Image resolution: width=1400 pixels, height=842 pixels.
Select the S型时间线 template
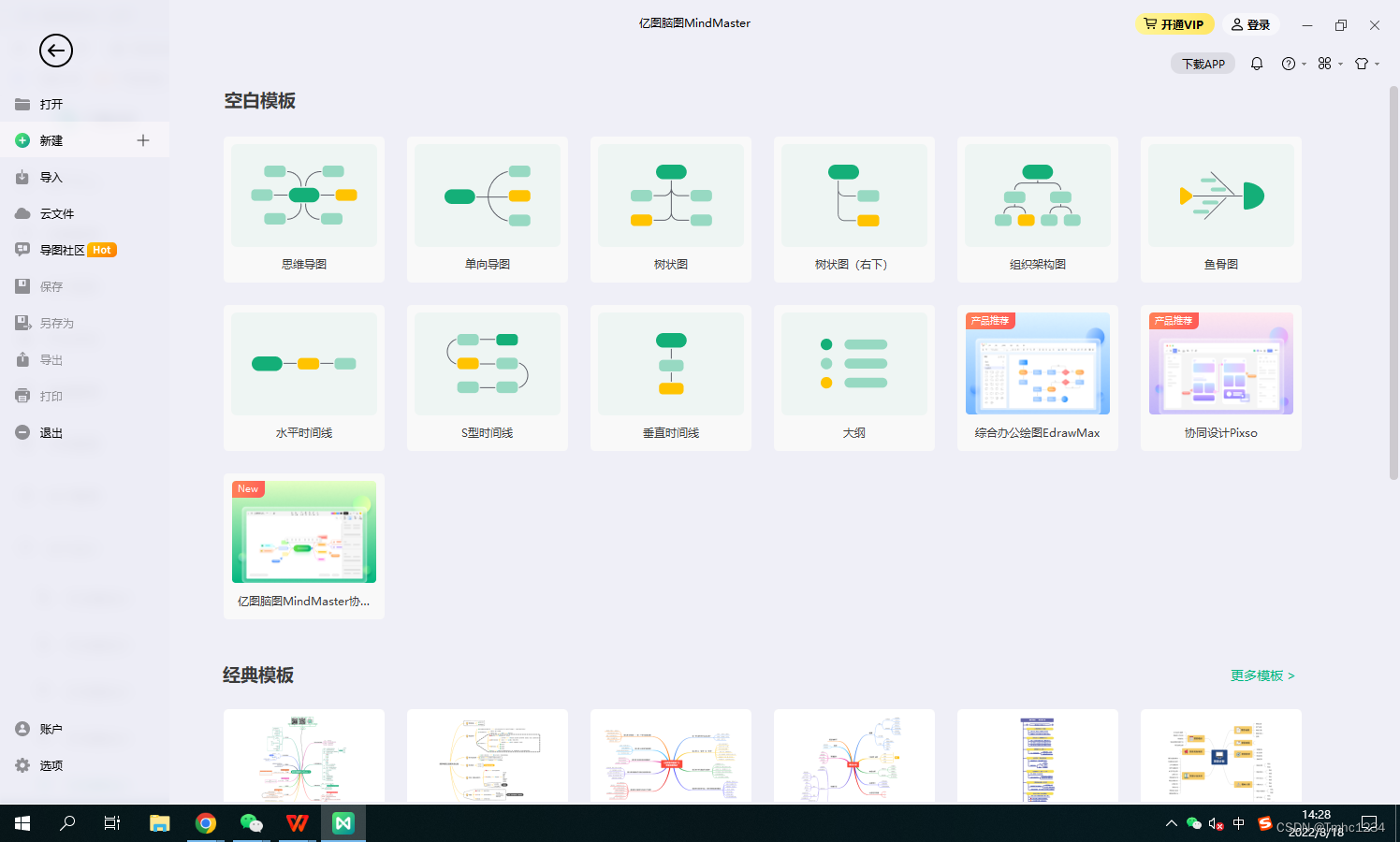(x=488, y=378)
